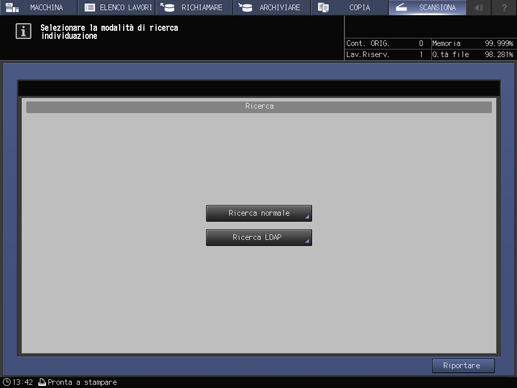Click the 13:42 time display
Image resolution: width=517 pixels, height=388 pixels.
point(23,382)
